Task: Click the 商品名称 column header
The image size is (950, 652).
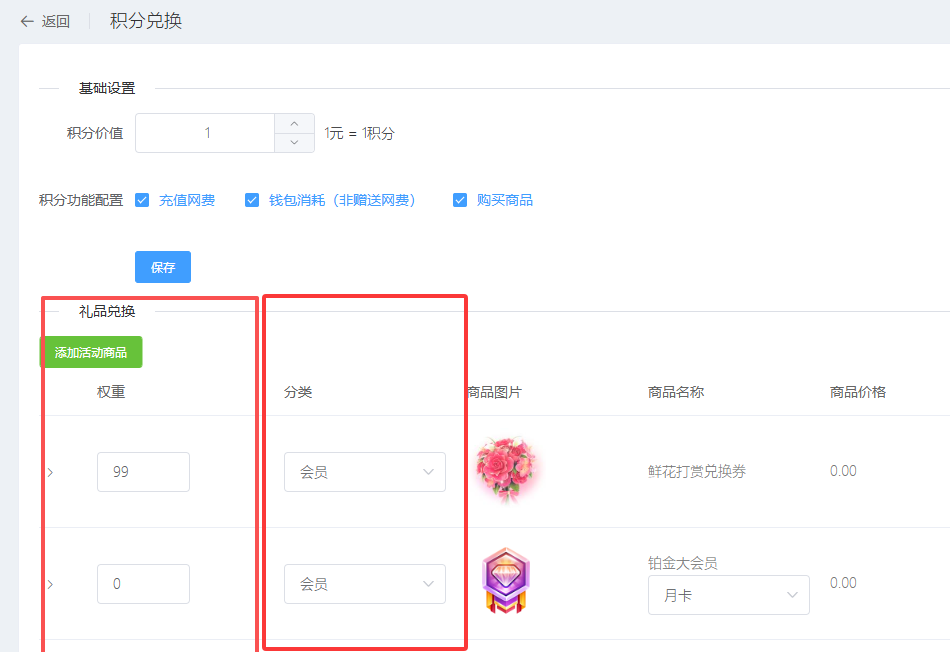Action: click(676, 392)
